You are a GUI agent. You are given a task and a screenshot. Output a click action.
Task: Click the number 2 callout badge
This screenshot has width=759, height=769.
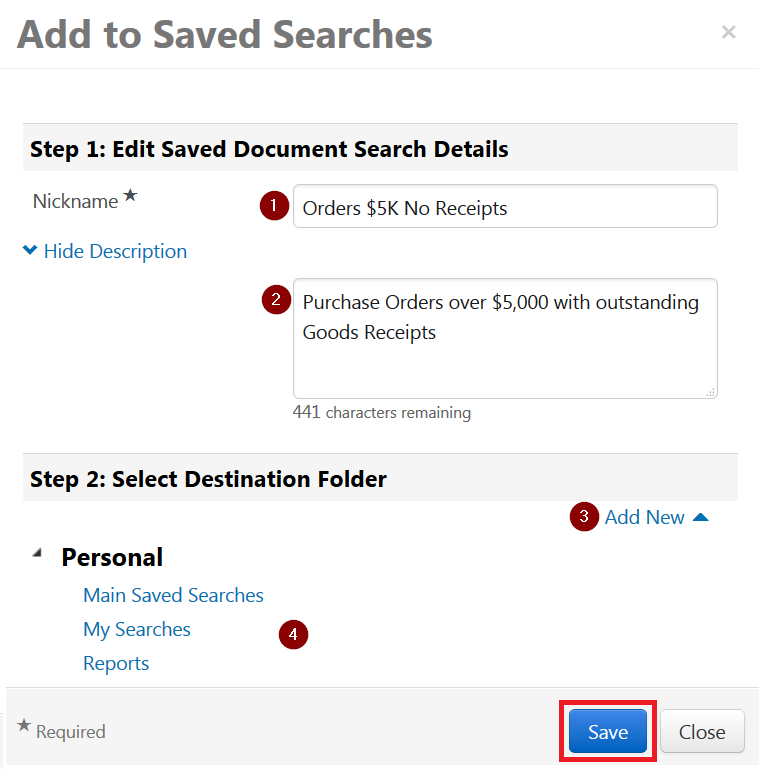[275, 300]
